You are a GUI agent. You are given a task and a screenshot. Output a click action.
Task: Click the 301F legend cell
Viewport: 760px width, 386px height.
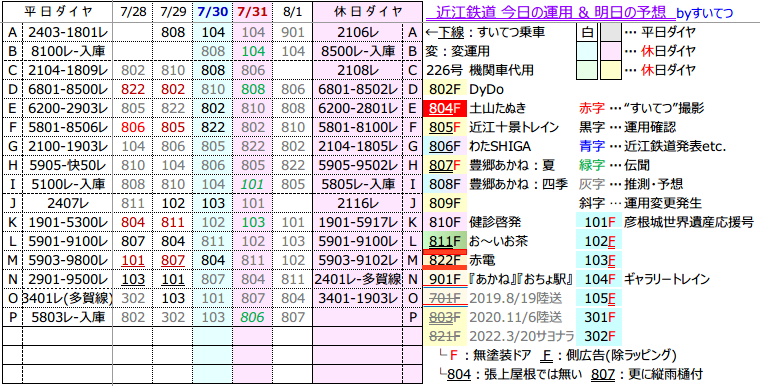pos(599,317)
